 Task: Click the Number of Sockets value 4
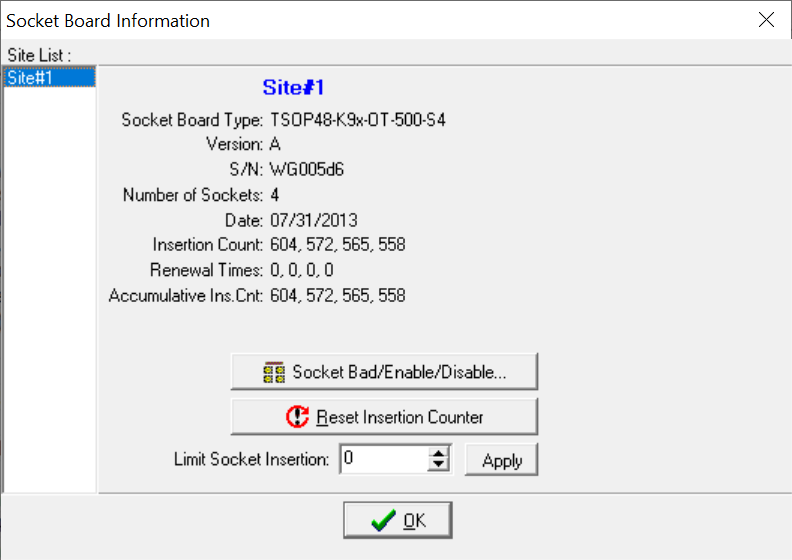[x=274, y=195]
